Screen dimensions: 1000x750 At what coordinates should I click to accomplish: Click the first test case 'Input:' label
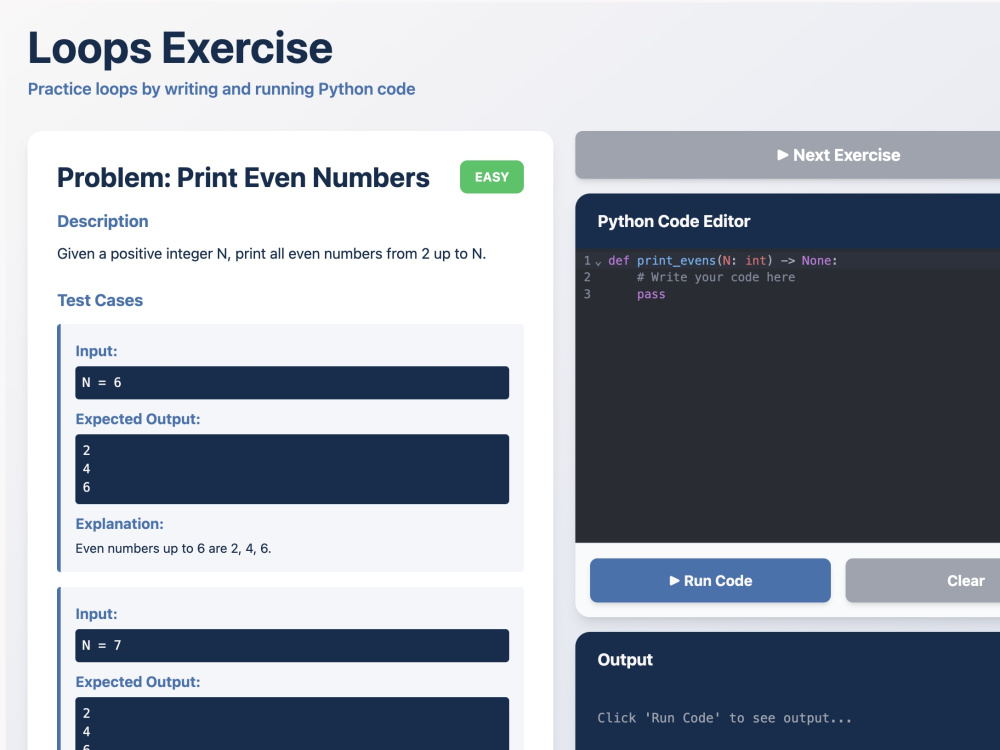click(96, 351)
